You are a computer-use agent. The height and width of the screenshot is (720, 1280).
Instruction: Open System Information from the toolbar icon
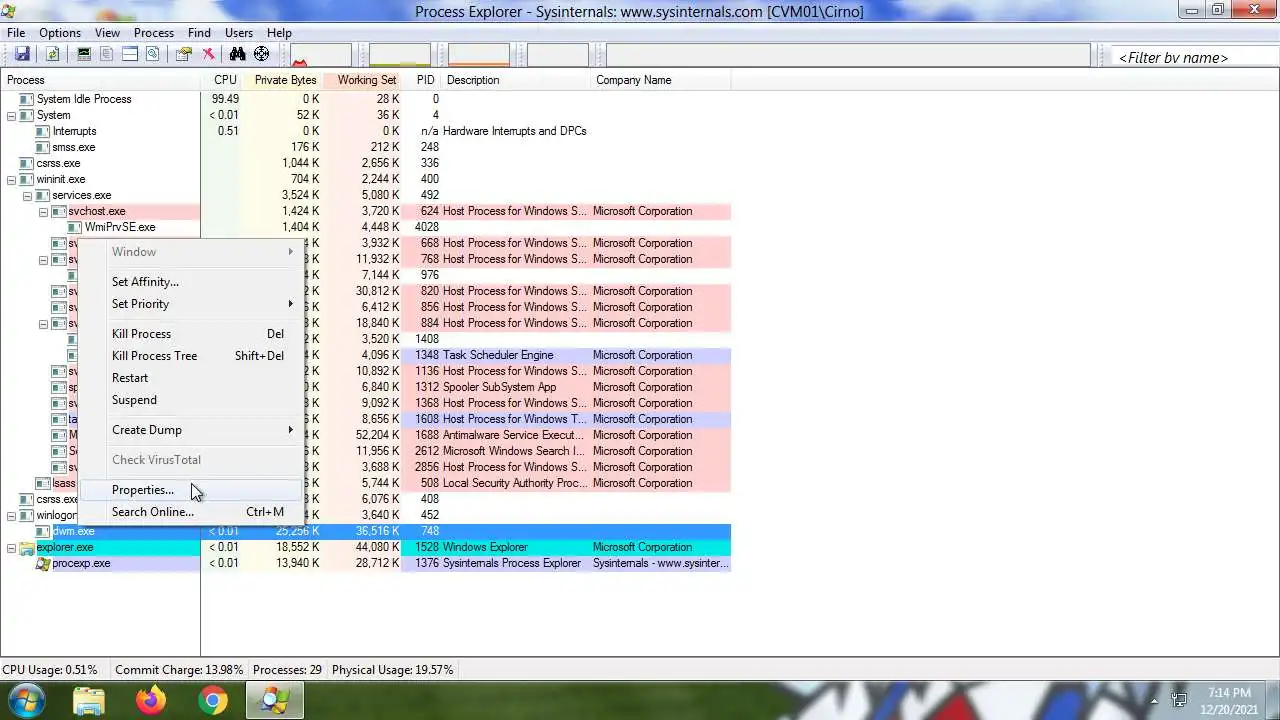[84, 54]
